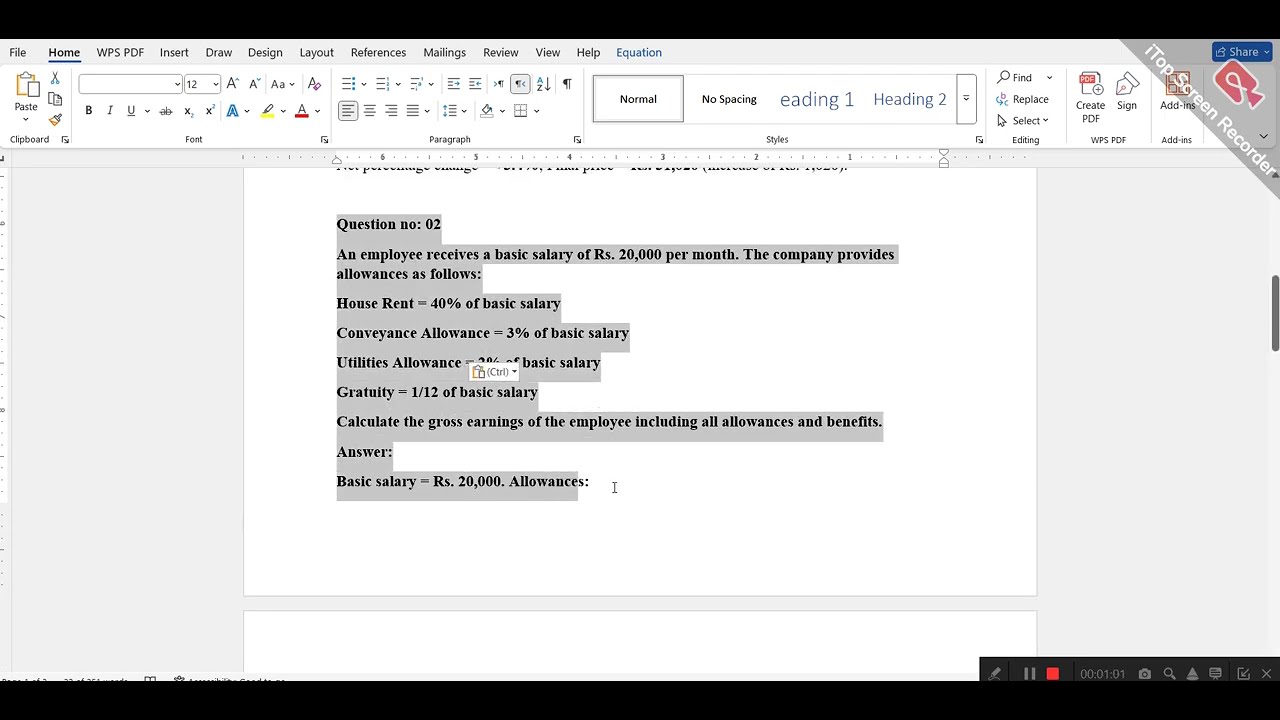Click the Sign icon in WPS PDF group
Image resolution: width=1280 pixels, height=720 pixels.
[x=1127, y=92]
